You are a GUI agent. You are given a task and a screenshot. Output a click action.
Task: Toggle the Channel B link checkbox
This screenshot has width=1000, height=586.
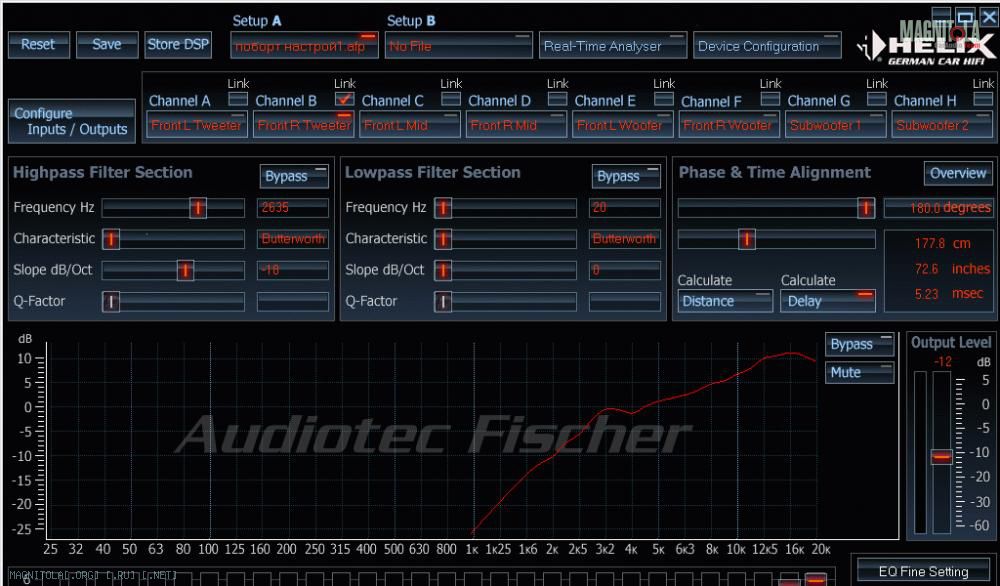pos(345,99)
